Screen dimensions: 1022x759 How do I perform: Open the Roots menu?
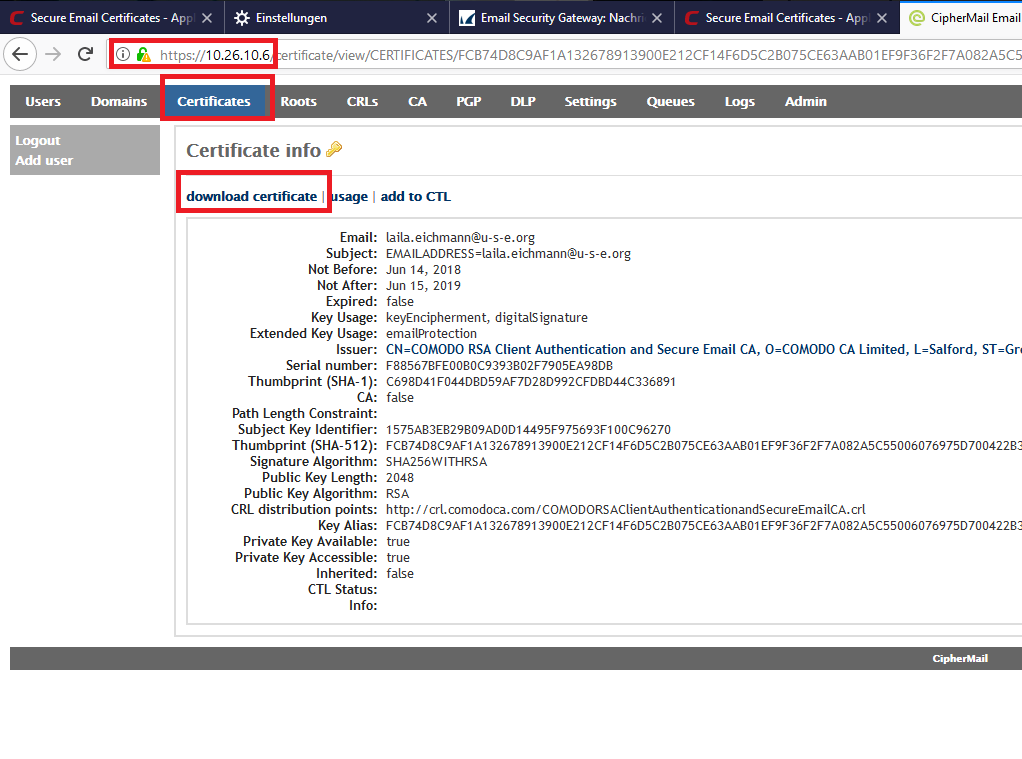298,101
